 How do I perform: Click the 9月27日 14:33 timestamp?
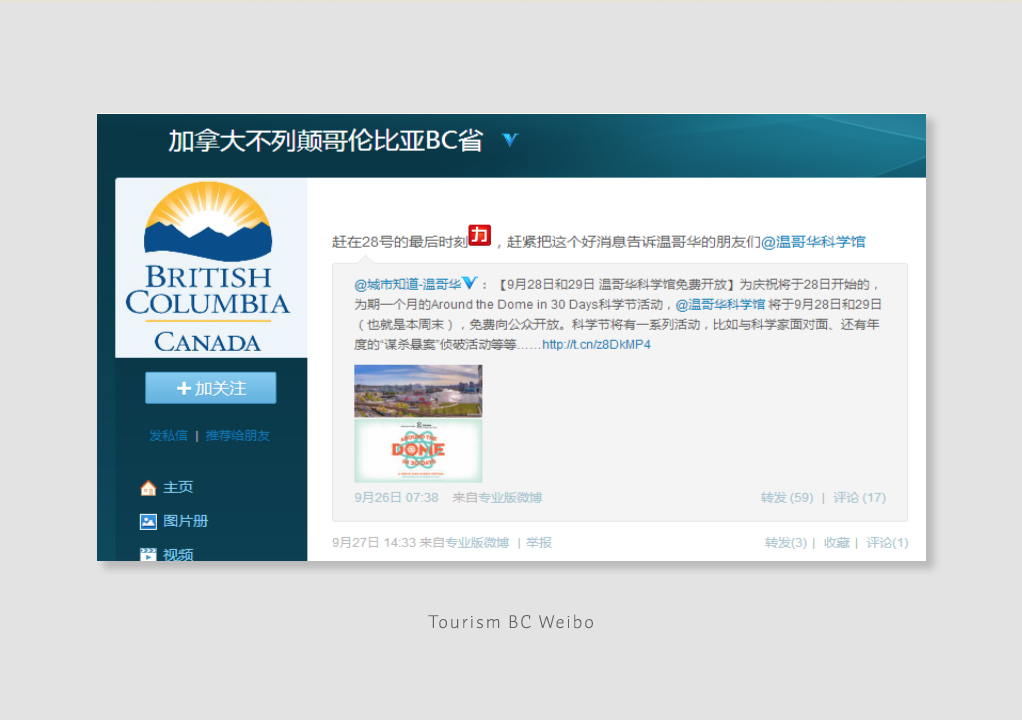point(373,543)
